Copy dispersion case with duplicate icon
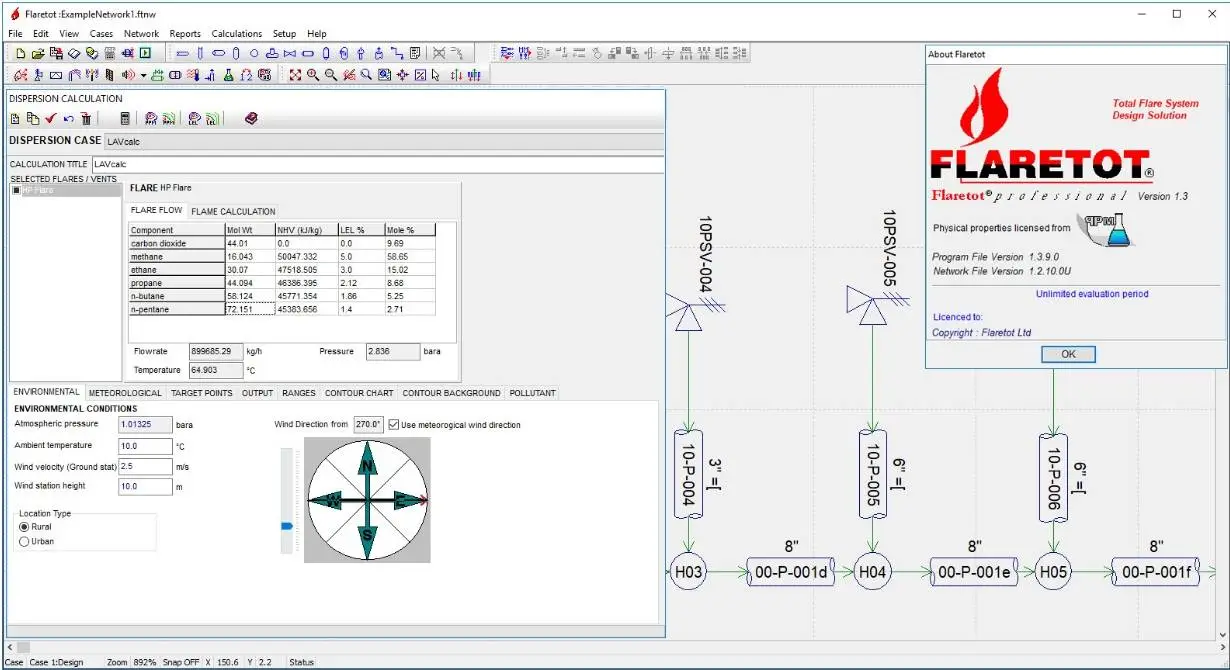The height and width of the screenshot is (670, 1230). tap(32, 119)
